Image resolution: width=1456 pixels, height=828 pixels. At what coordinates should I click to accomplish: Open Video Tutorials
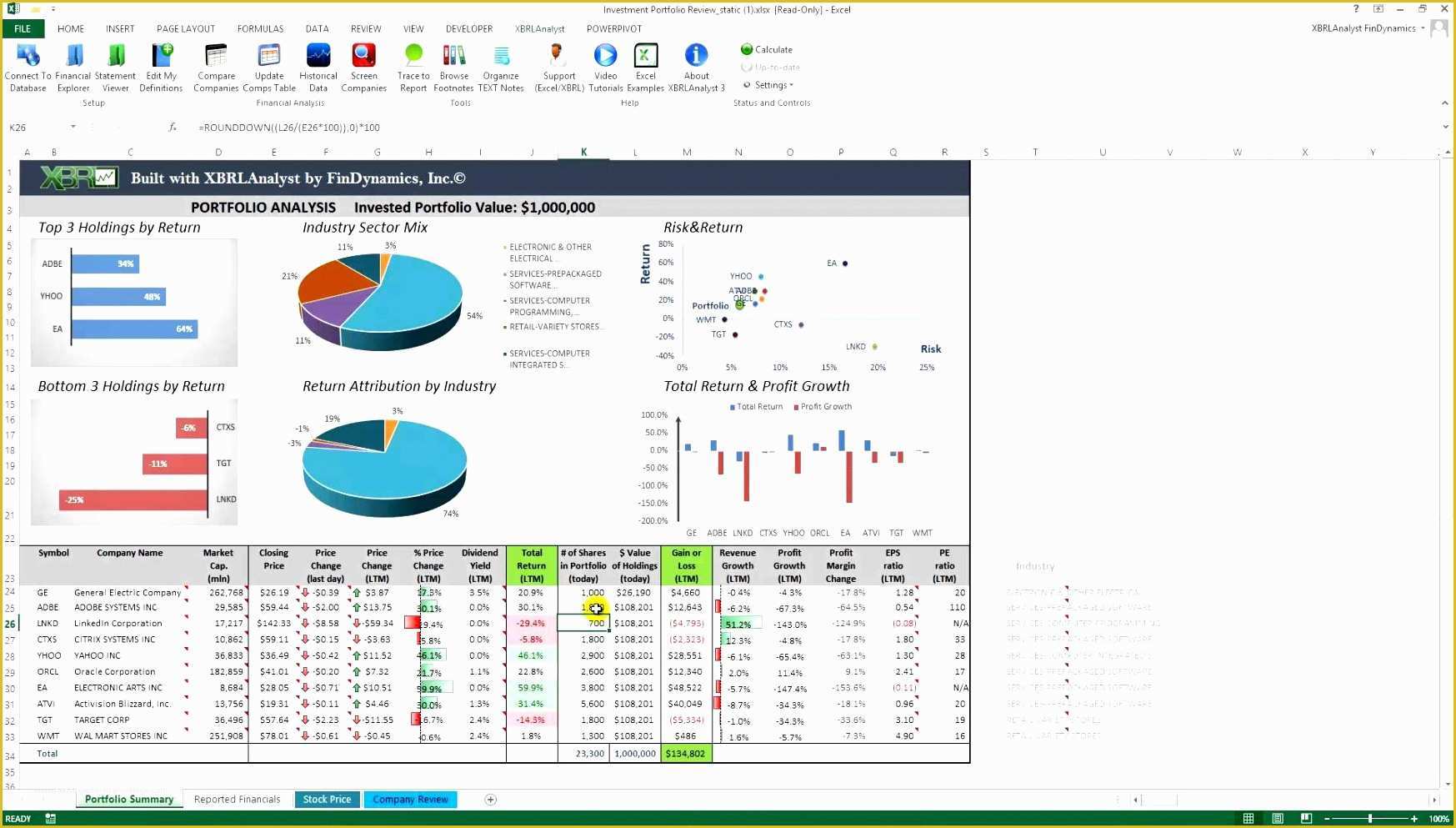pos(606,68)
